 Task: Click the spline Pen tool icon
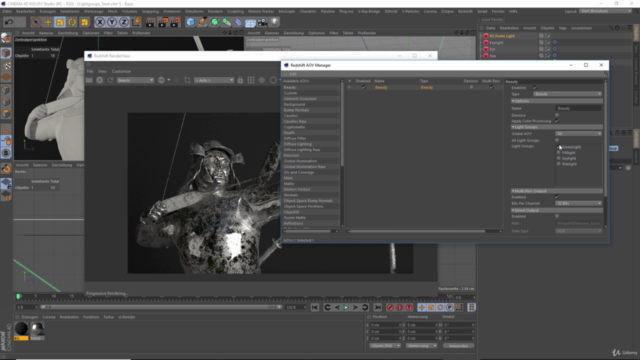(202, 22)
